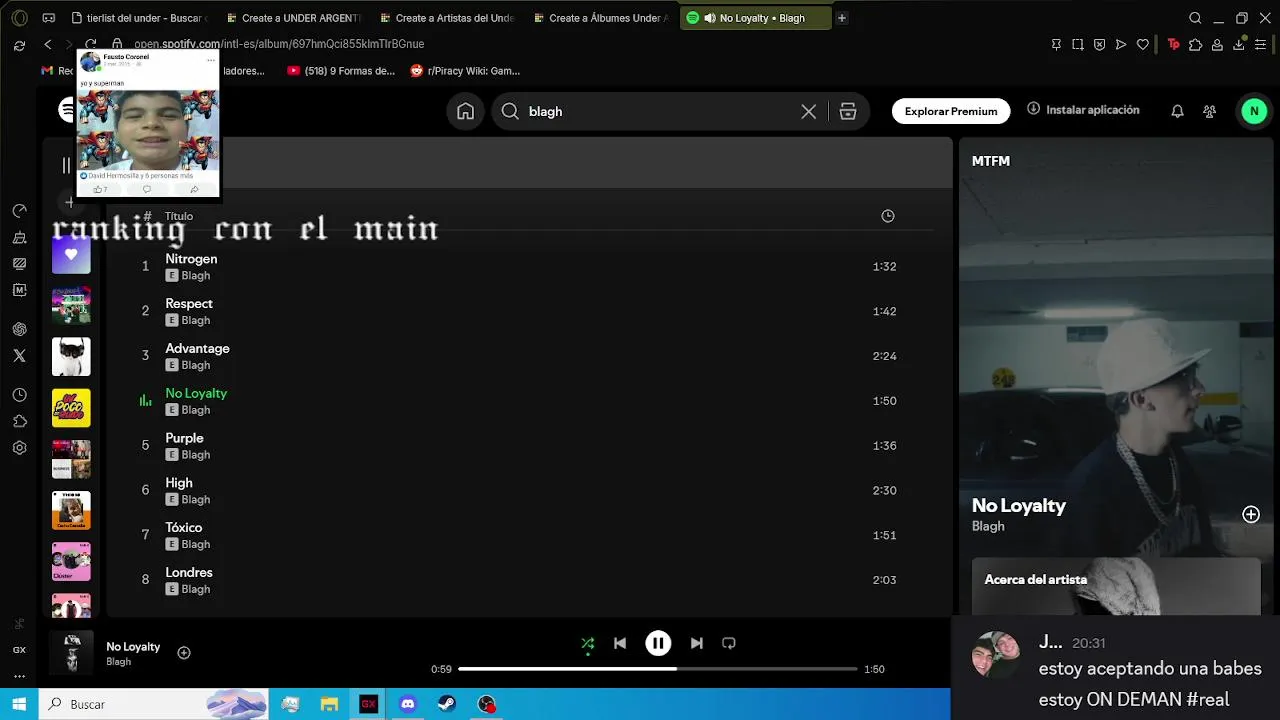Open the Opera menu logo

coord(19,18)
